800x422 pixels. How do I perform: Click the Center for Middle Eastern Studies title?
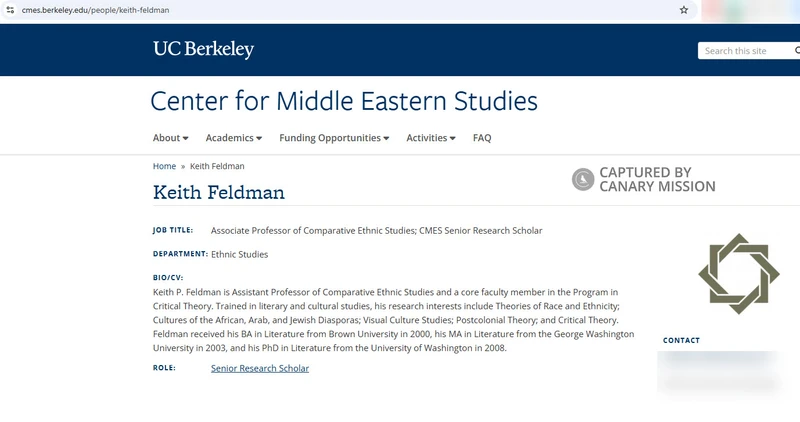pyautogui.click(x=344, y=101)
